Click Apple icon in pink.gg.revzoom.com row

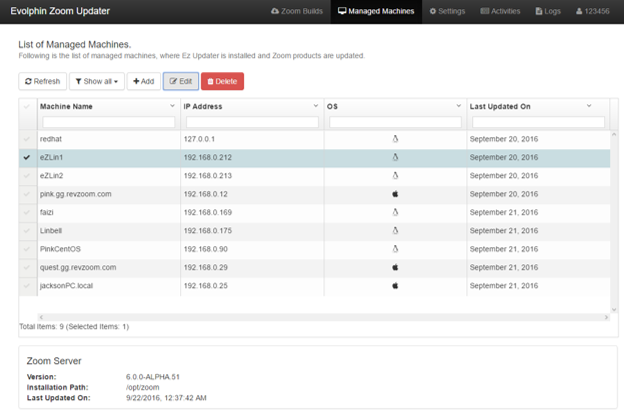click(x=395, y=194)
